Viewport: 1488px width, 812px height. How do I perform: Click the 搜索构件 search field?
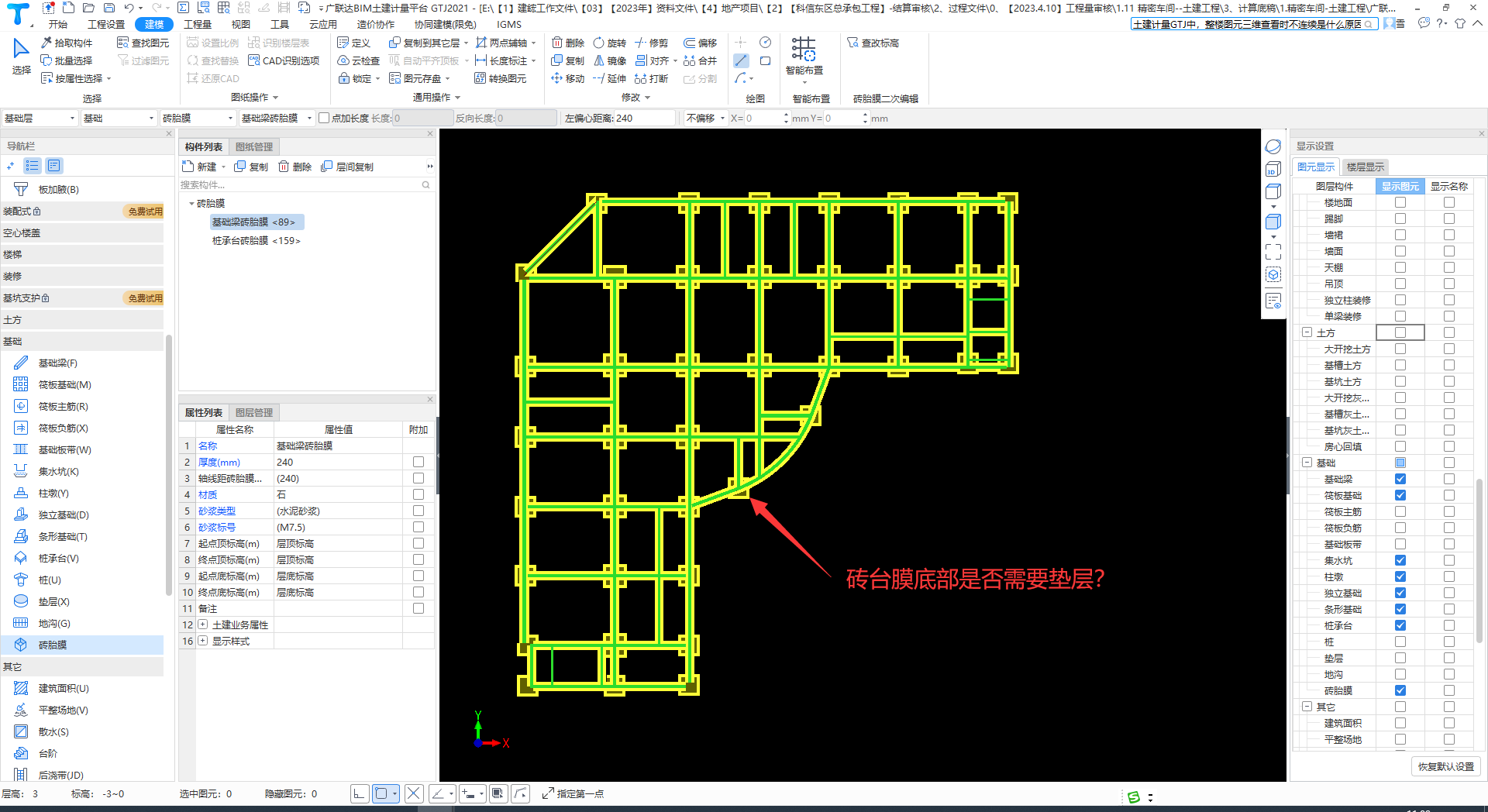point(306,184)
